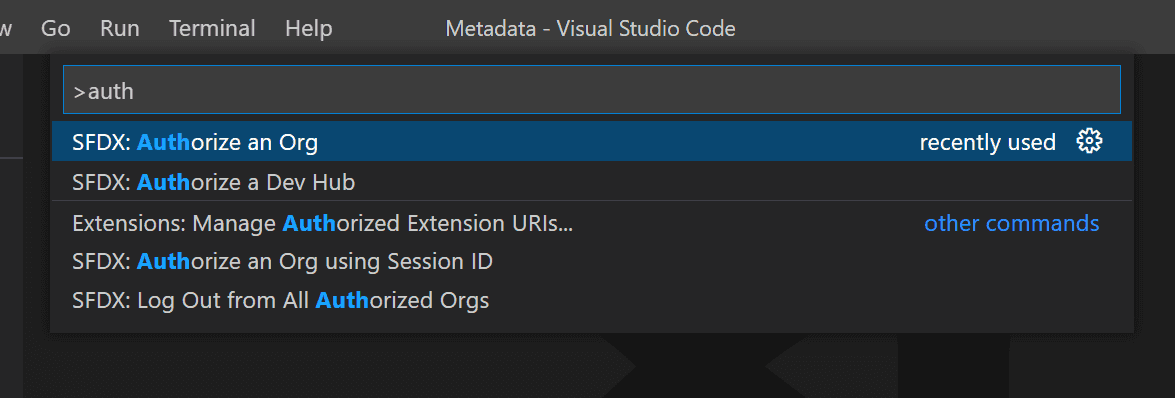Image resolution: width=1175 pixels, height=398 pixels.
Task: Choose Manage Authorized Extension URIs command
Action: coord(592,223)
